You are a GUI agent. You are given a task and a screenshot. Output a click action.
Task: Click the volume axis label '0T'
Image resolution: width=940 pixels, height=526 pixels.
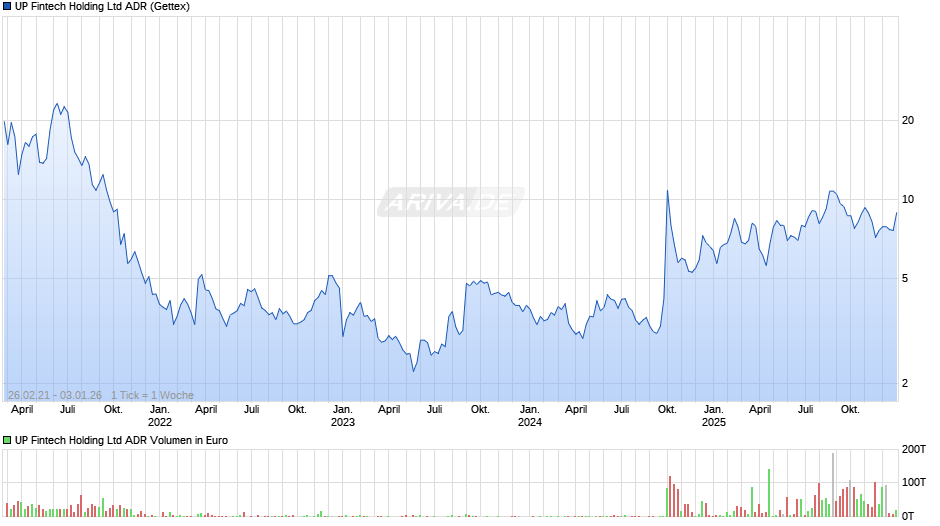pyautogui.click(x=908, y=516)
